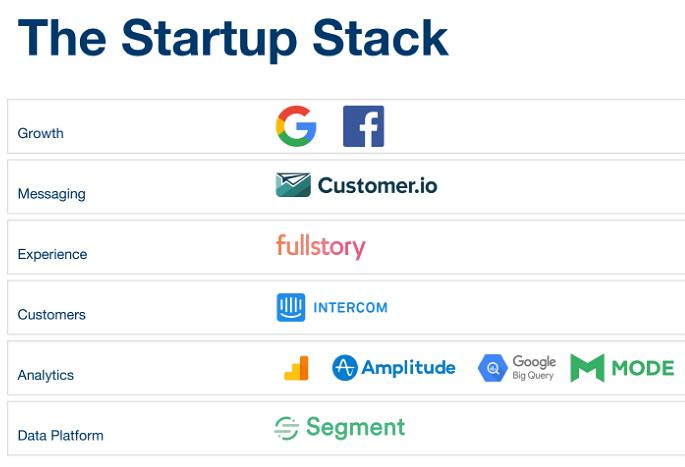Open the fullstory wordmark
The width and height of the screenshot is (685, 467).
point(321,246)
